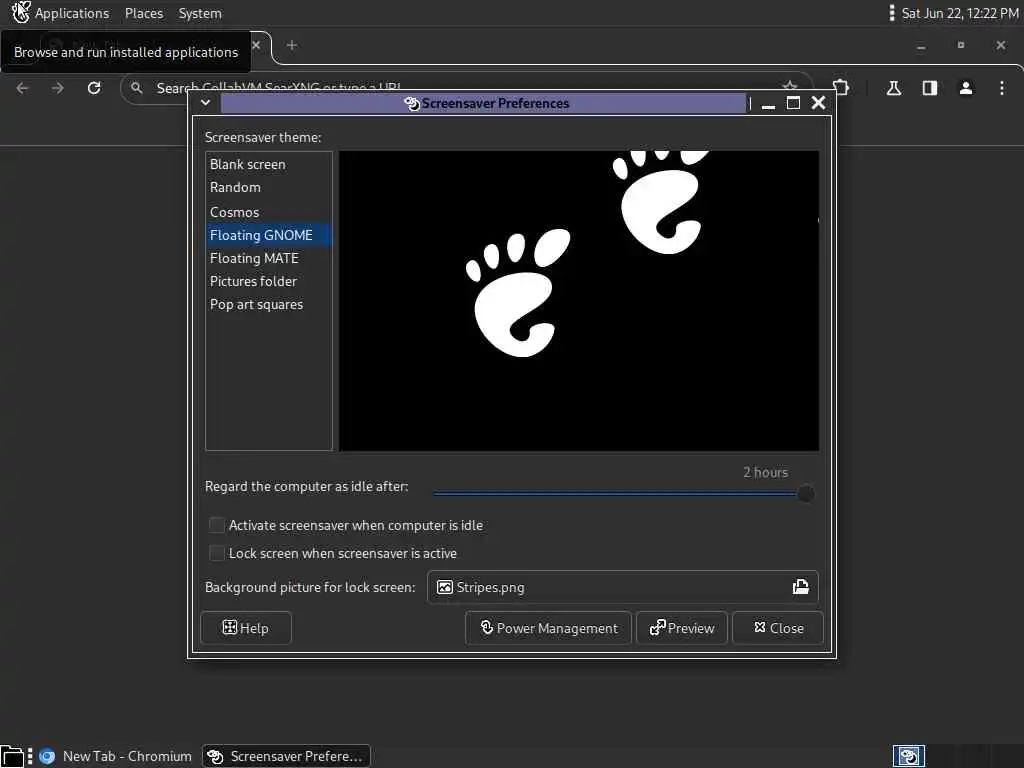The image size is (1024, 768).
Task: Open the Chromium three-dot menu
Action: tap(1002, 88)
